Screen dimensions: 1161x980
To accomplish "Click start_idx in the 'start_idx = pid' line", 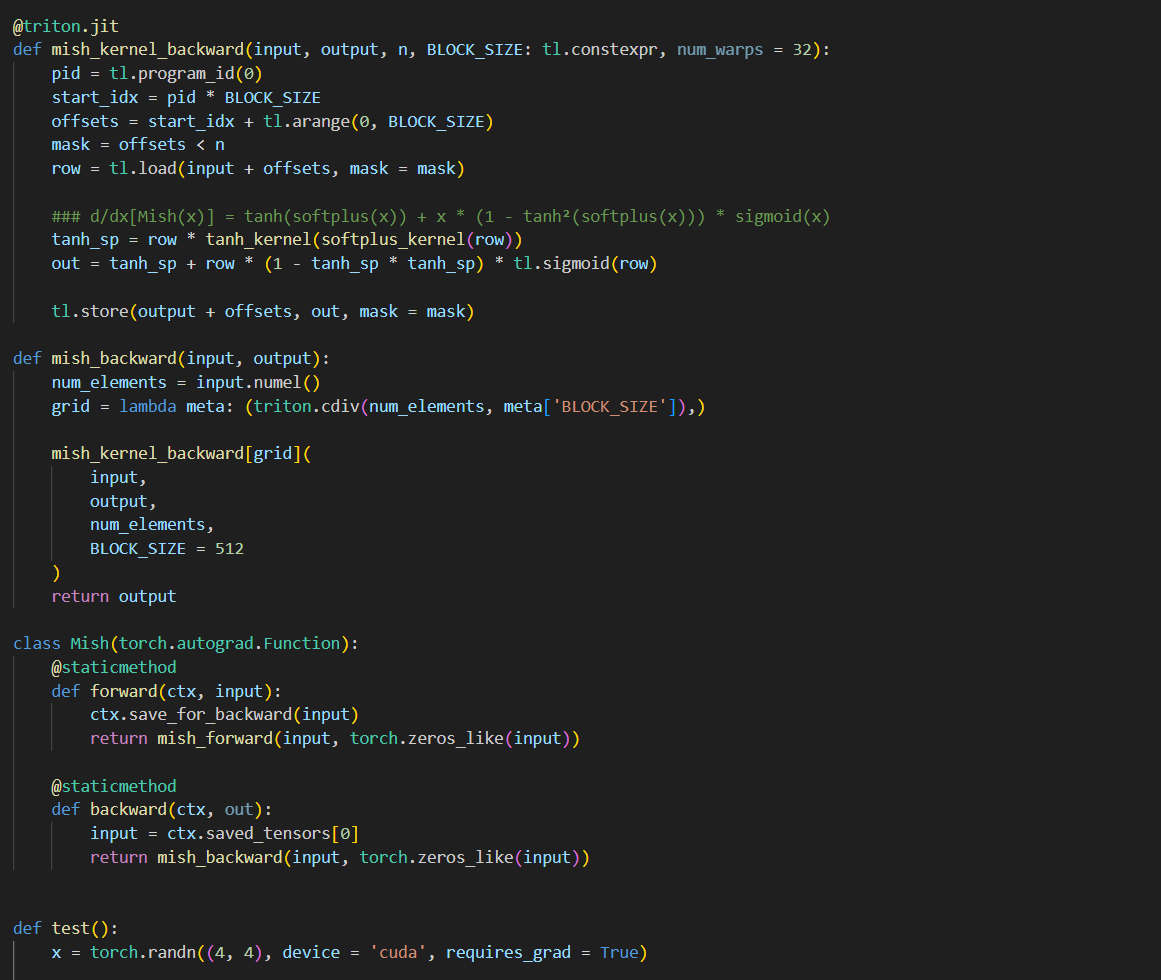I will [95, 98].
